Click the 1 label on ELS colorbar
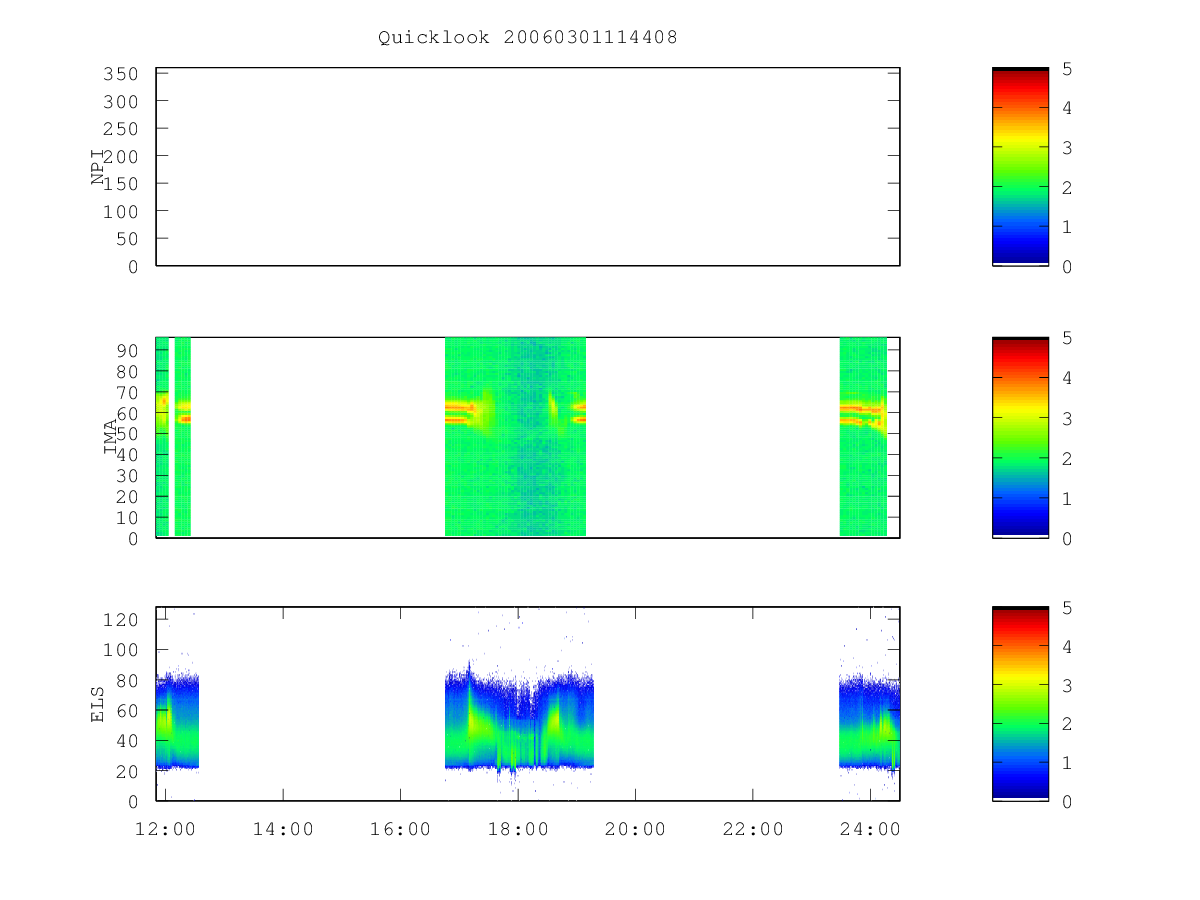This screenshot has width=1200, height=900. pos(1066,762)
